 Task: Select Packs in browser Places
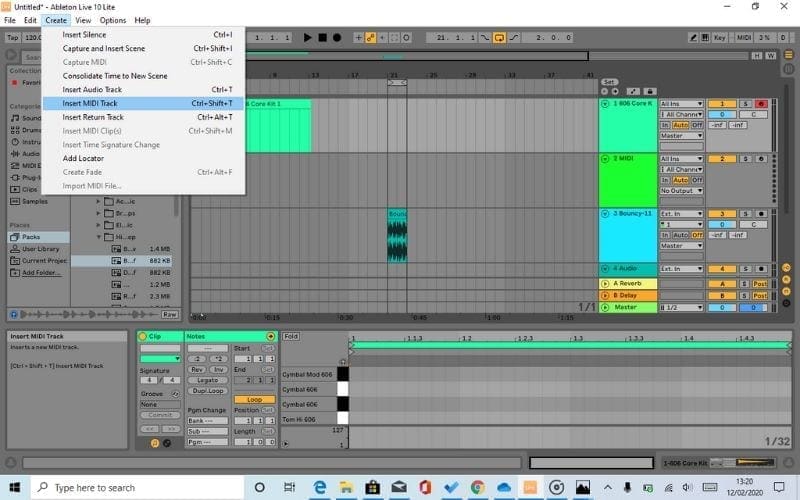38,237
